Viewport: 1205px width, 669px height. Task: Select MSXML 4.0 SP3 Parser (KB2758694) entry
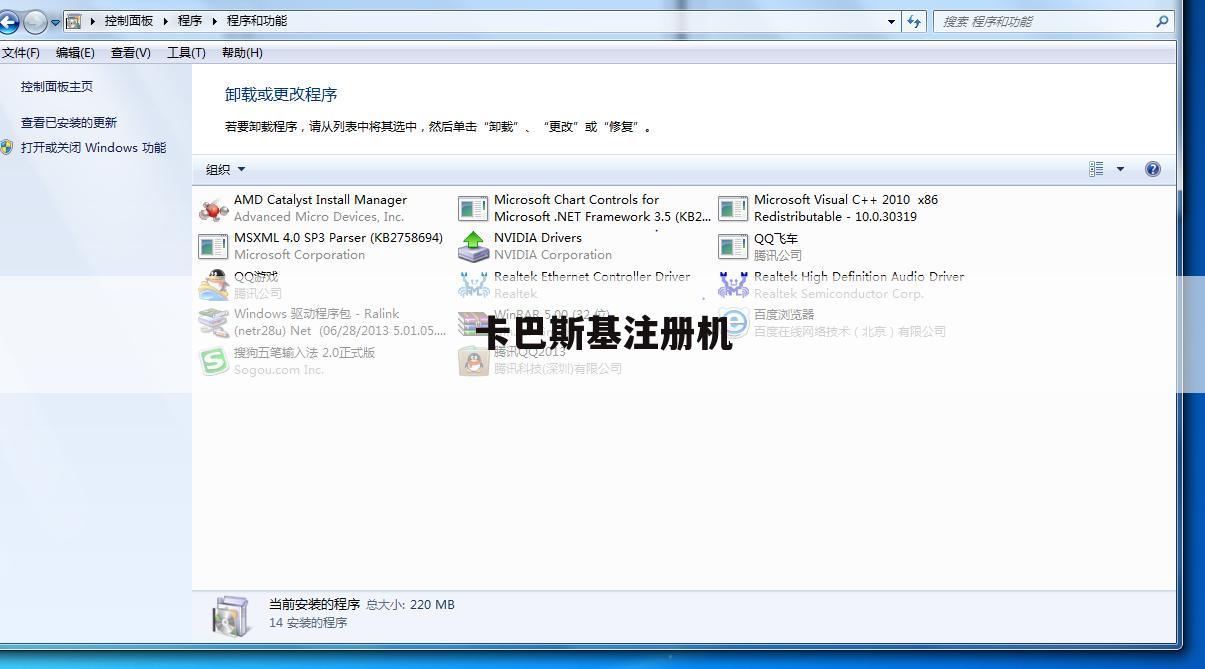[x=338, y=238]
